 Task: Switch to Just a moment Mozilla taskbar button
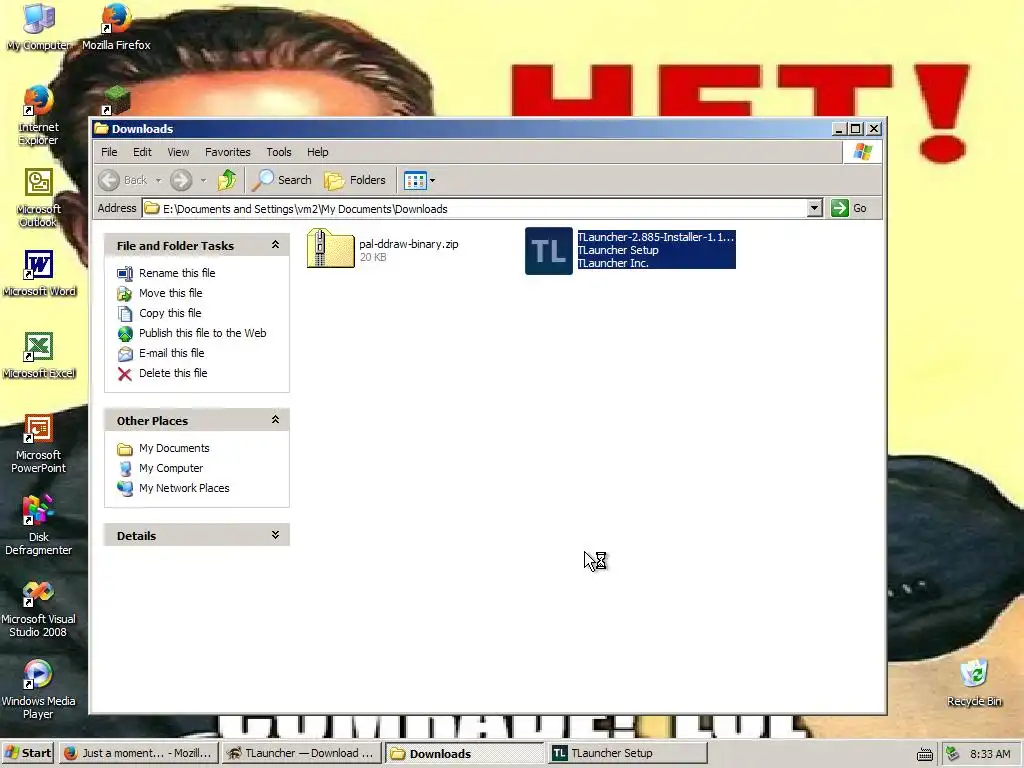pos(138,753)
